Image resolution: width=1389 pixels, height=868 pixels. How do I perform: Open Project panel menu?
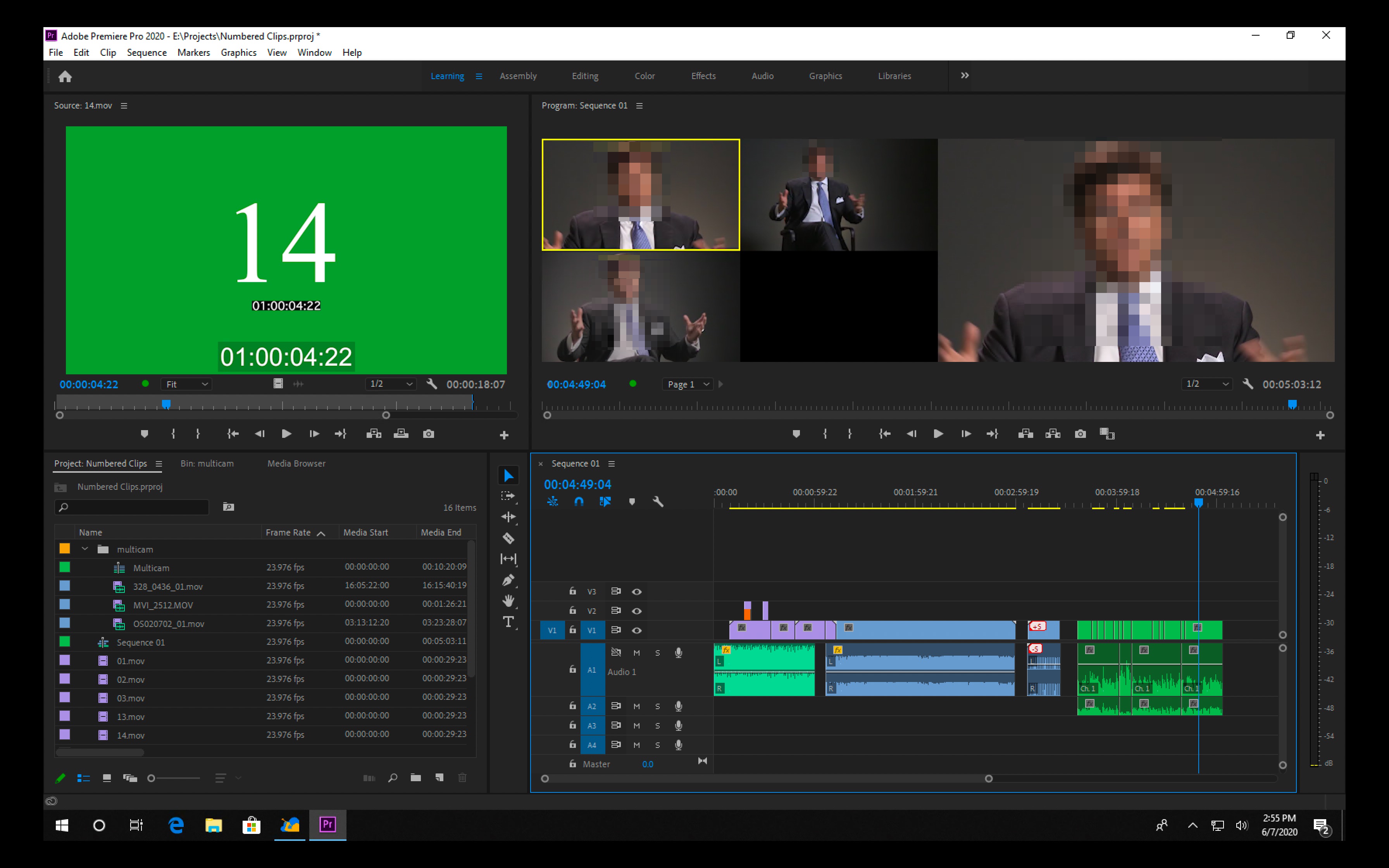159,463
